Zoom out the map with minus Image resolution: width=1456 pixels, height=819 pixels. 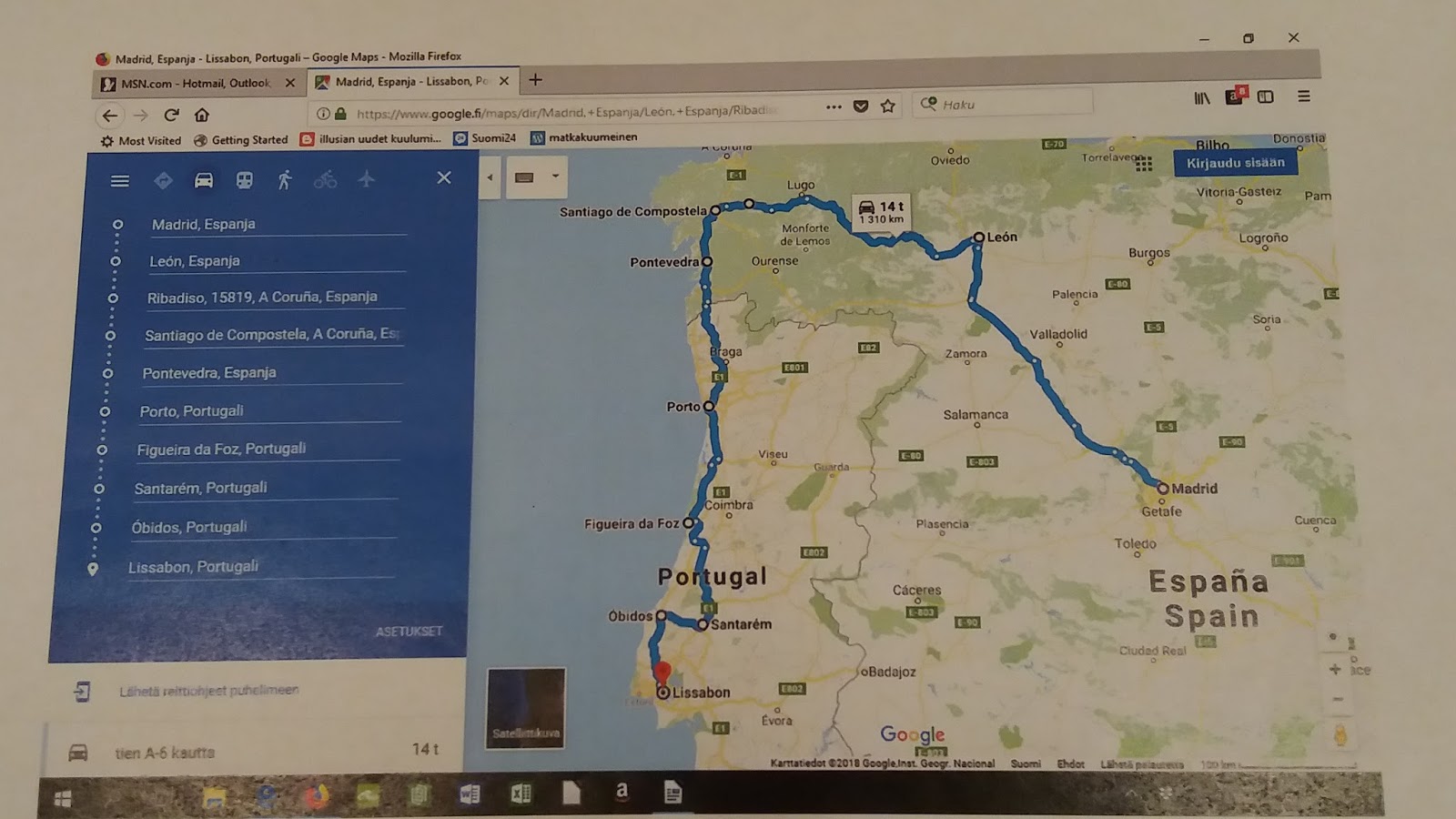[1338, 699]
